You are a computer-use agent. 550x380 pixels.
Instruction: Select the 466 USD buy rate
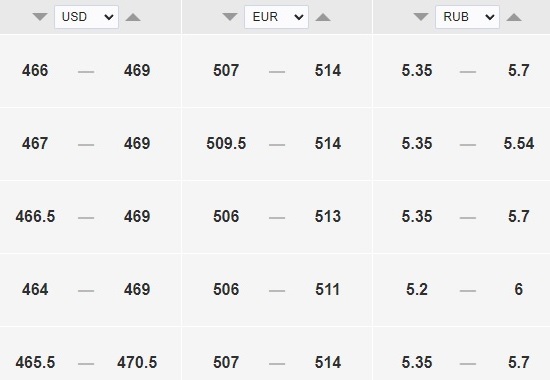[35, 71]
